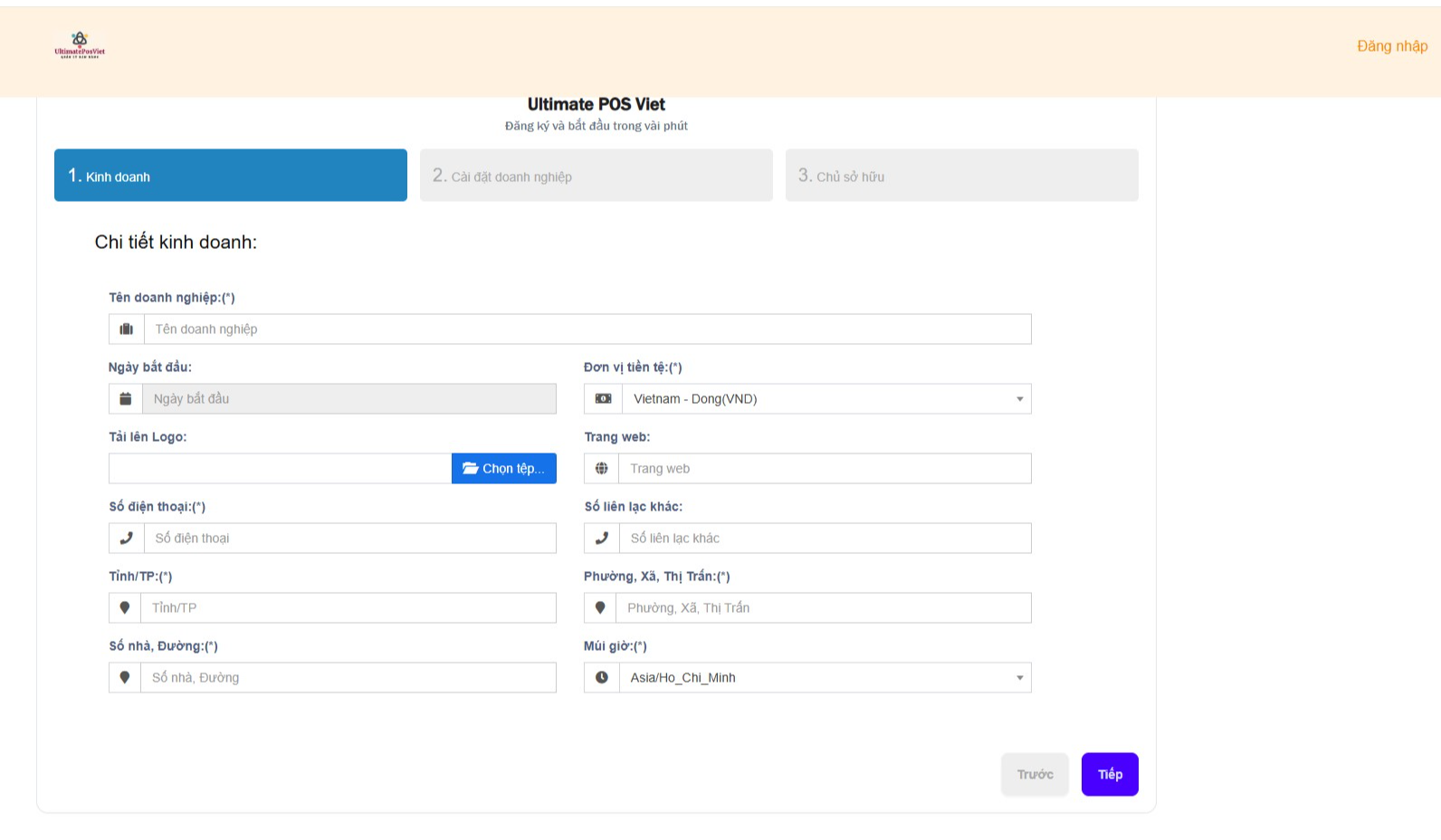Click the map pin icon beside Tỉnh/TP
The image size is (1441, 840).
[x=125, y=608]
